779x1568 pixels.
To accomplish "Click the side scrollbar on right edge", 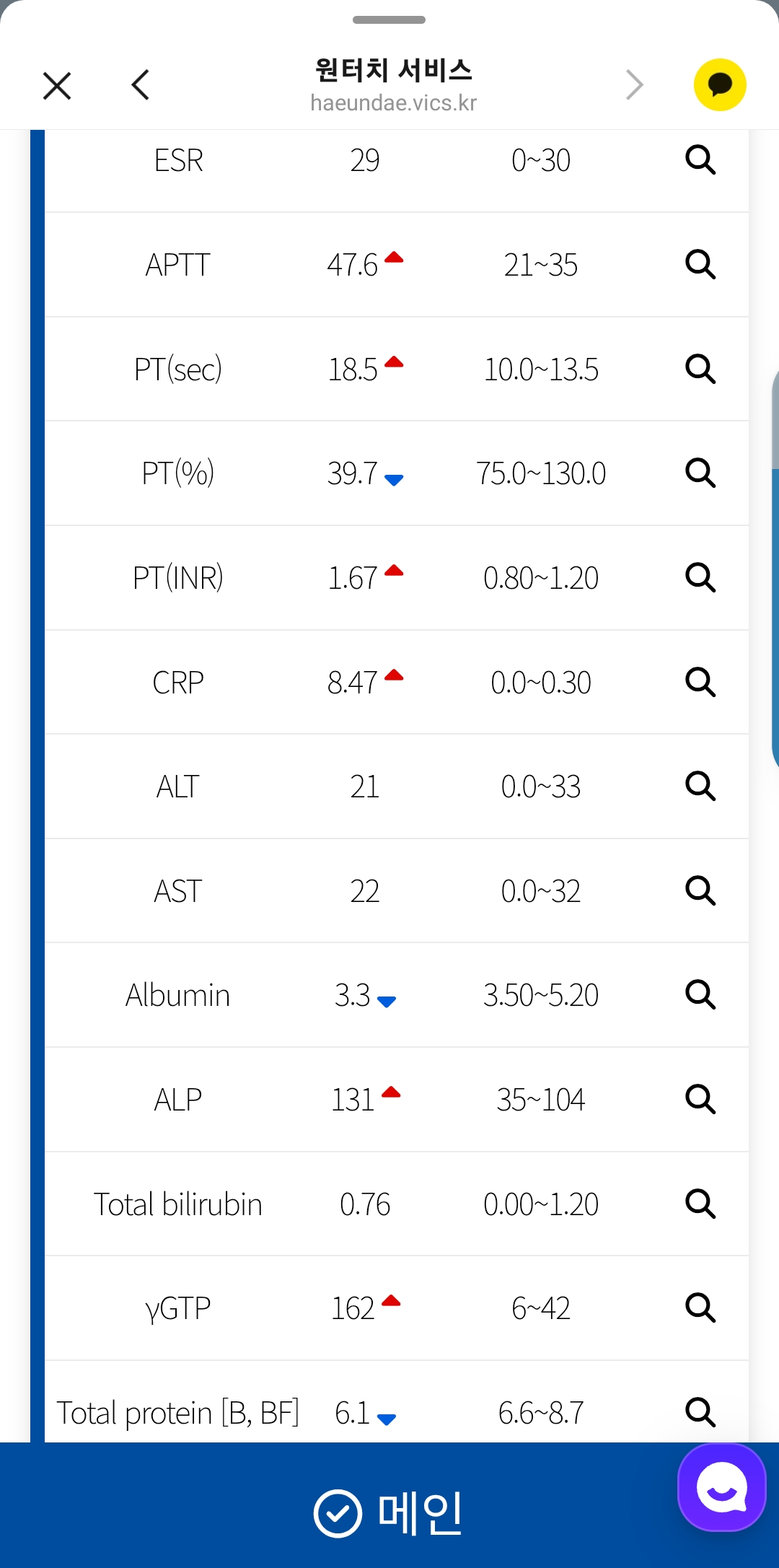I will pos(775,566).
